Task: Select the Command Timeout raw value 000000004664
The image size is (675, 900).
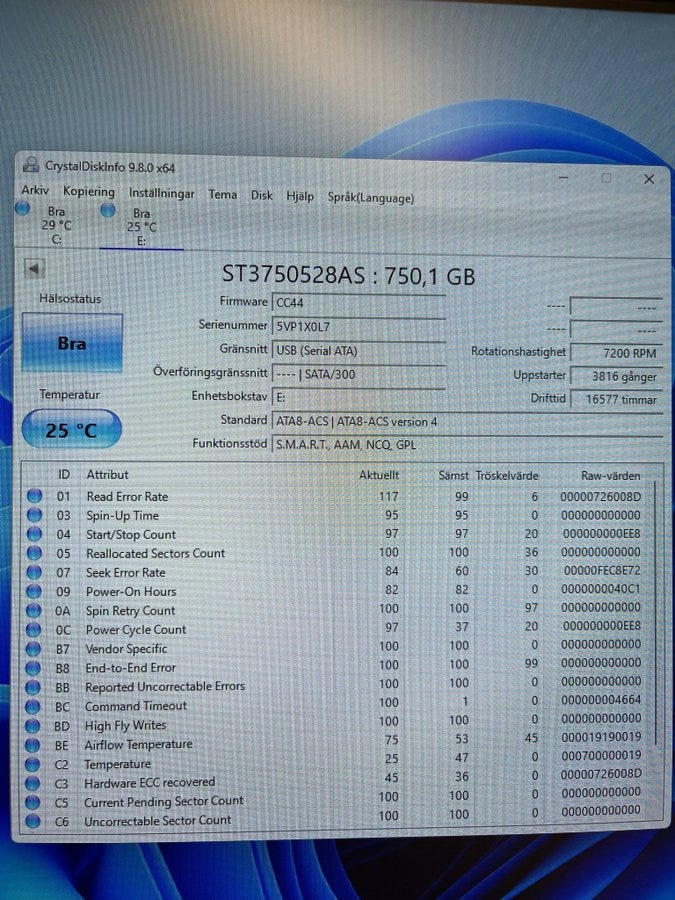Action: click(601, 700)
